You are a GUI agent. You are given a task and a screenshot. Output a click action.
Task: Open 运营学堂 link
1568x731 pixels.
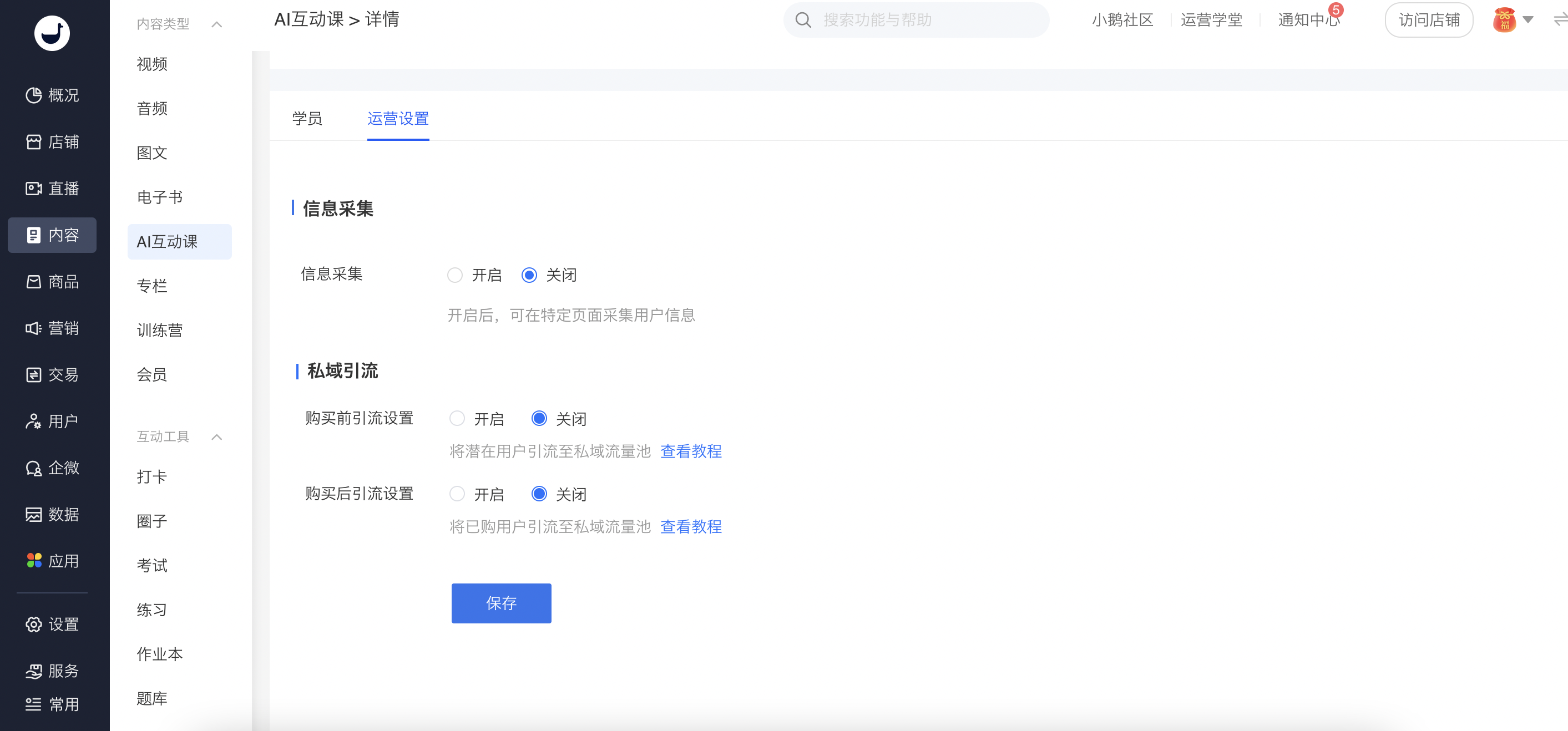pyautogui.click(x=1211, y=20)
